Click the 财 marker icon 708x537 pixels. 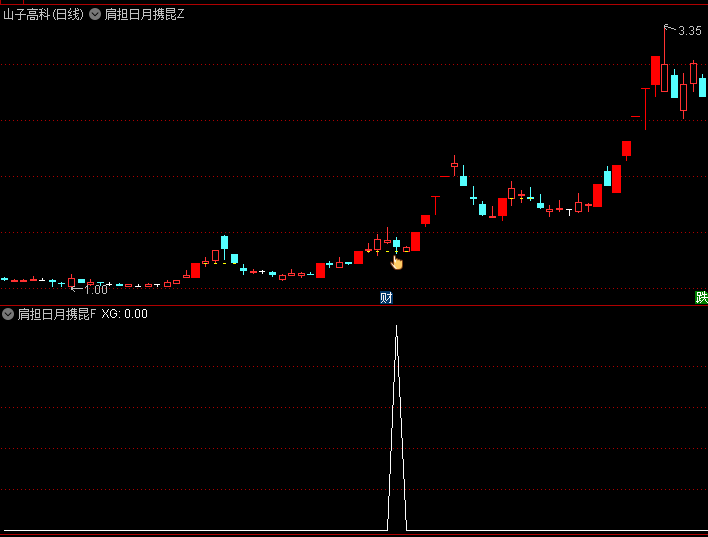[386, 298]
